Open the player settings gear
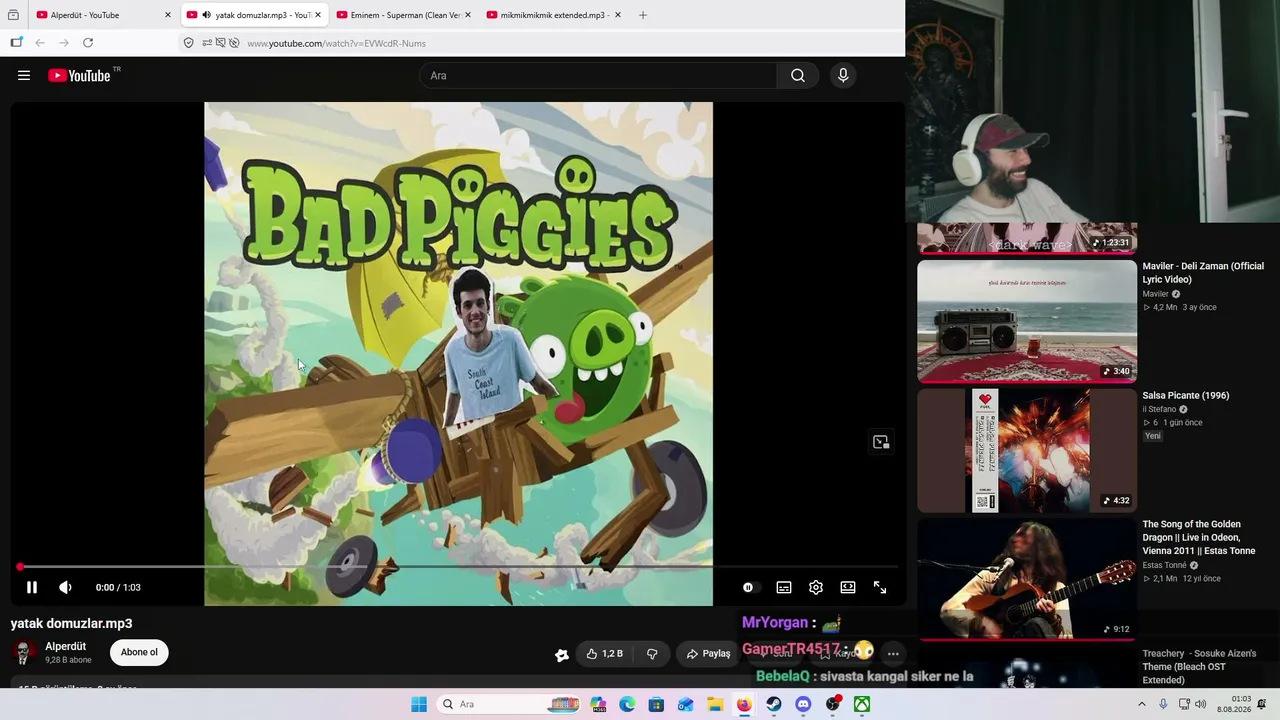Screen dimensions: 1280x720 click(816, 588)
